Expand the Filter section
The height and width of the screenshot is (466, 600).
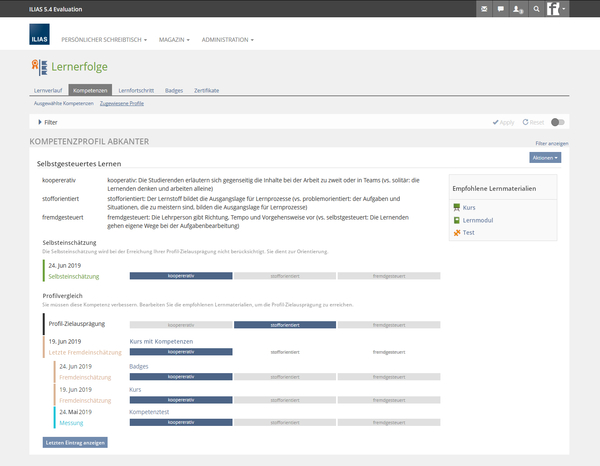point(46,122)
